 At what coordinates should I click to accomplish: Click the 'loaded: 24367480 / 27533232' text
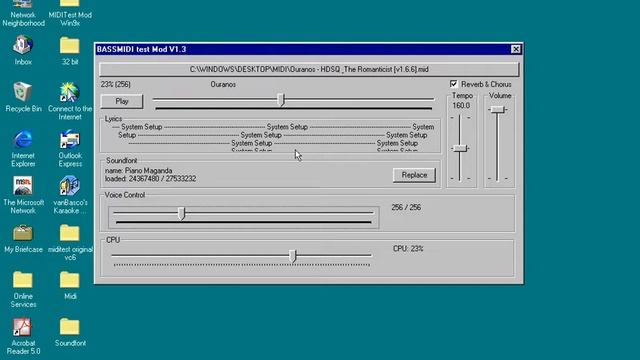coord(150,179)
